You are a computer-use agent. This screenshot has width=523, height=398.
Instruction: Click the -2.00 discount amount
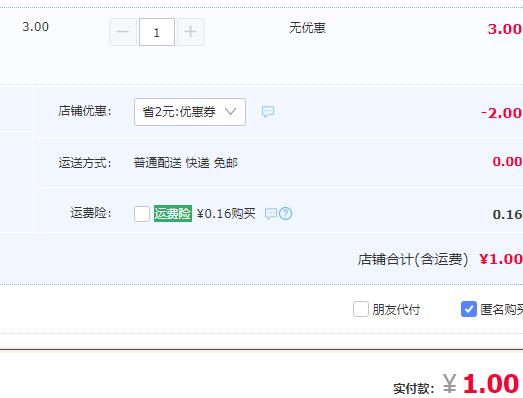click(501, 113)
